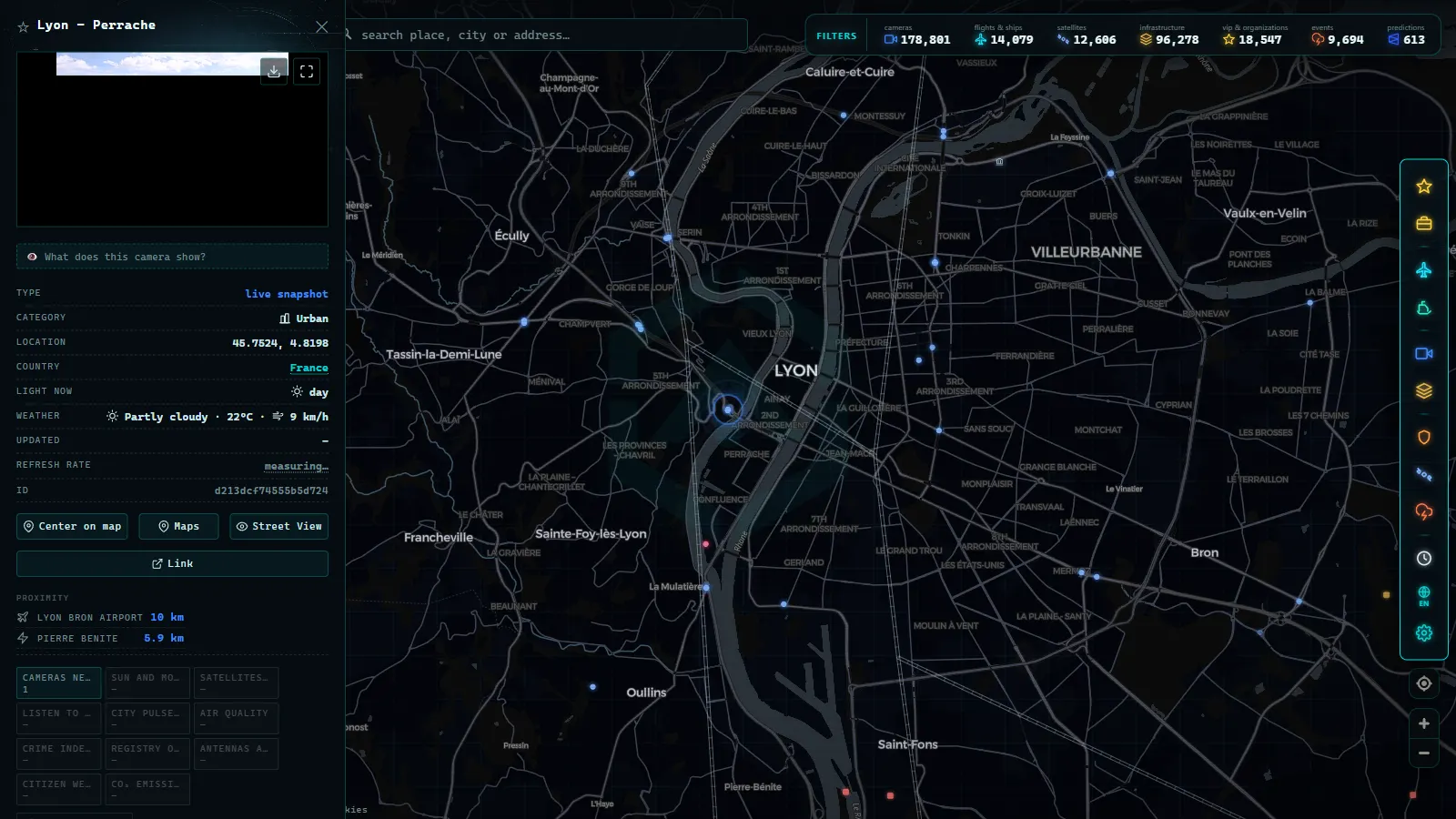
Task: Select the 'Listen to…' tile
Action: pyautogui.click(x=58, y=718)
